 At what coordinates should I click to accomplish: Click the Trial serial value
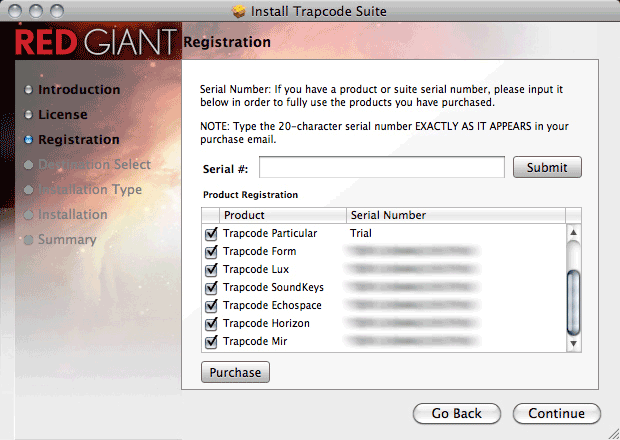tap(361, 233)
